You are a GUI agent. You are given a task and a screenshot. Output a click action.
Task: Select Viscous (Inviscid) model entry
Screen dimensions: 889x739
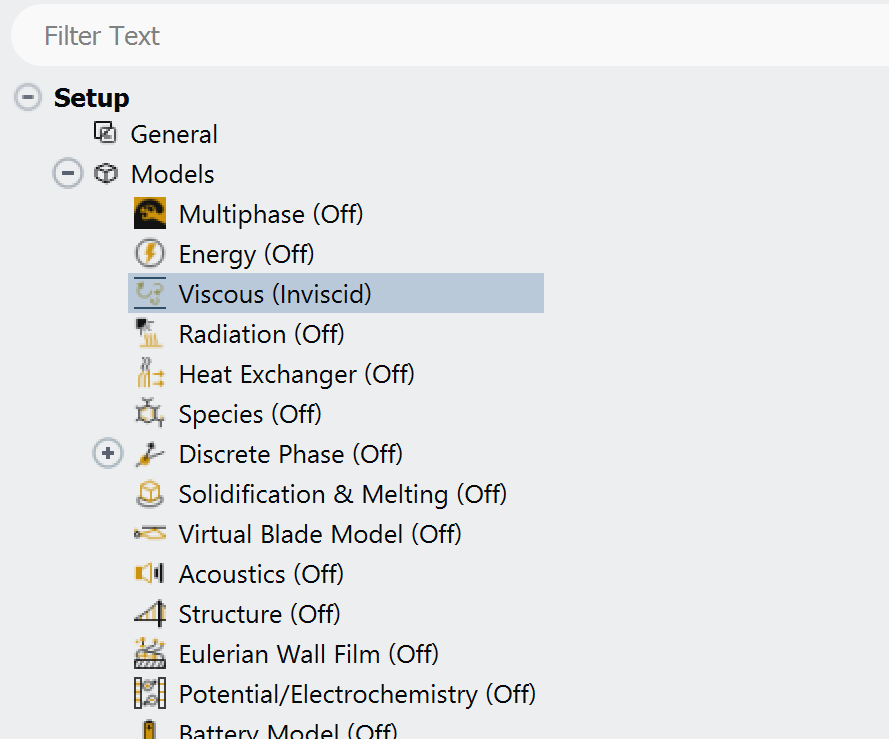coord(274,294)
